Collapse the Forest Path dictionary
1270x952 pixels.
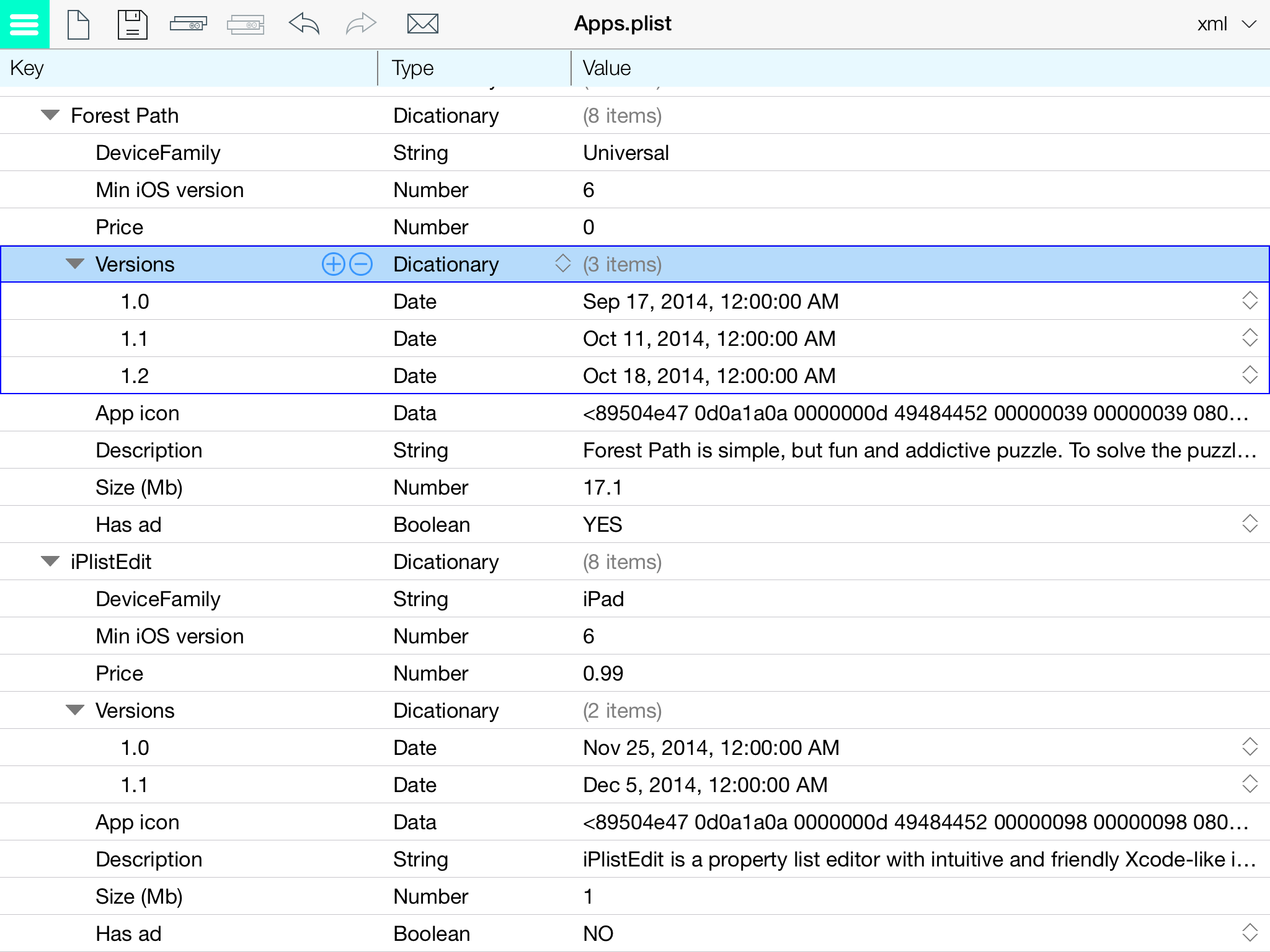coord(50,115)
